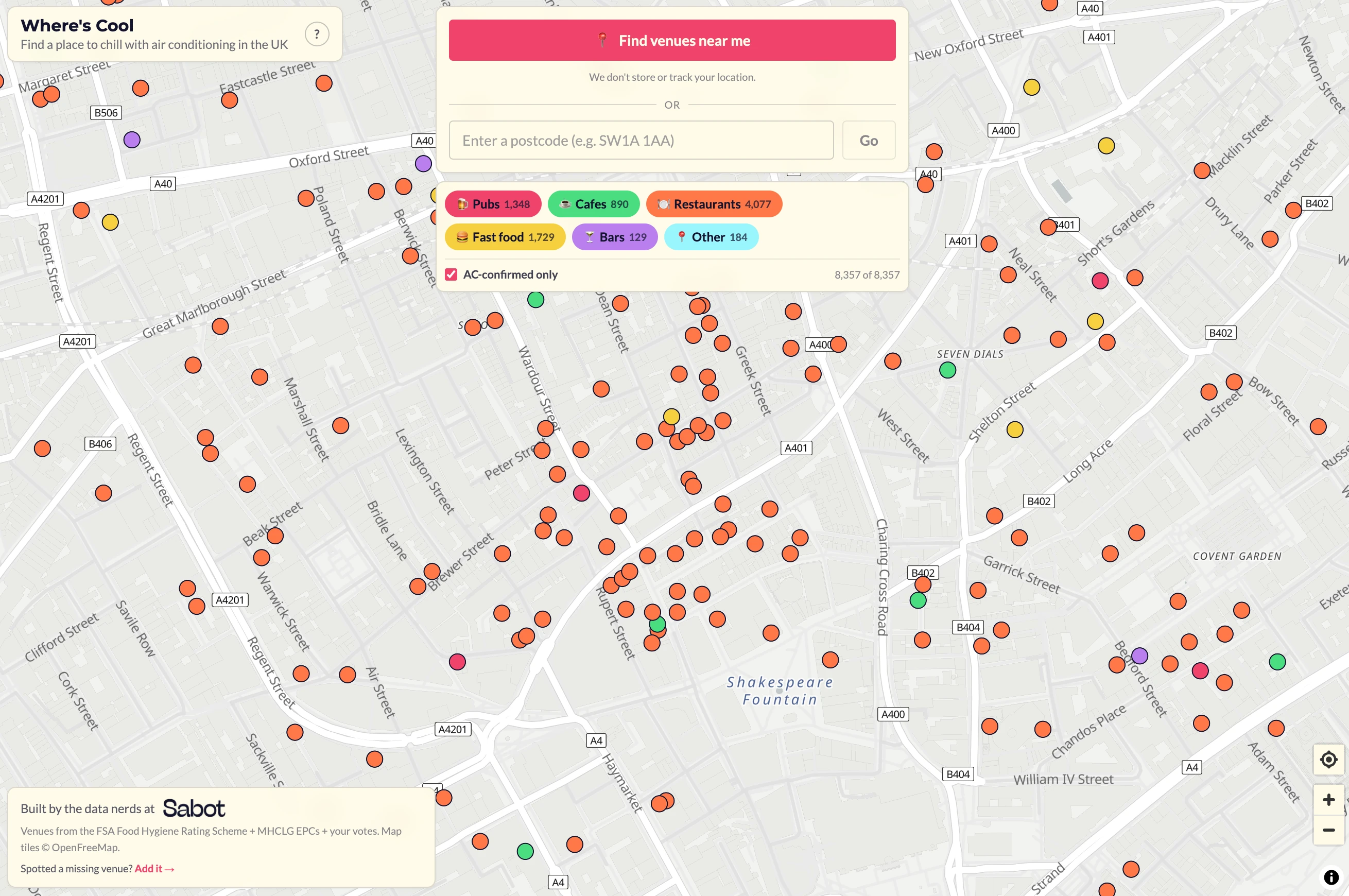The height and width of the screenshot is (896, 1349).
Task: Click the Shakespeare Fountain label
Action: click(780, 691)
